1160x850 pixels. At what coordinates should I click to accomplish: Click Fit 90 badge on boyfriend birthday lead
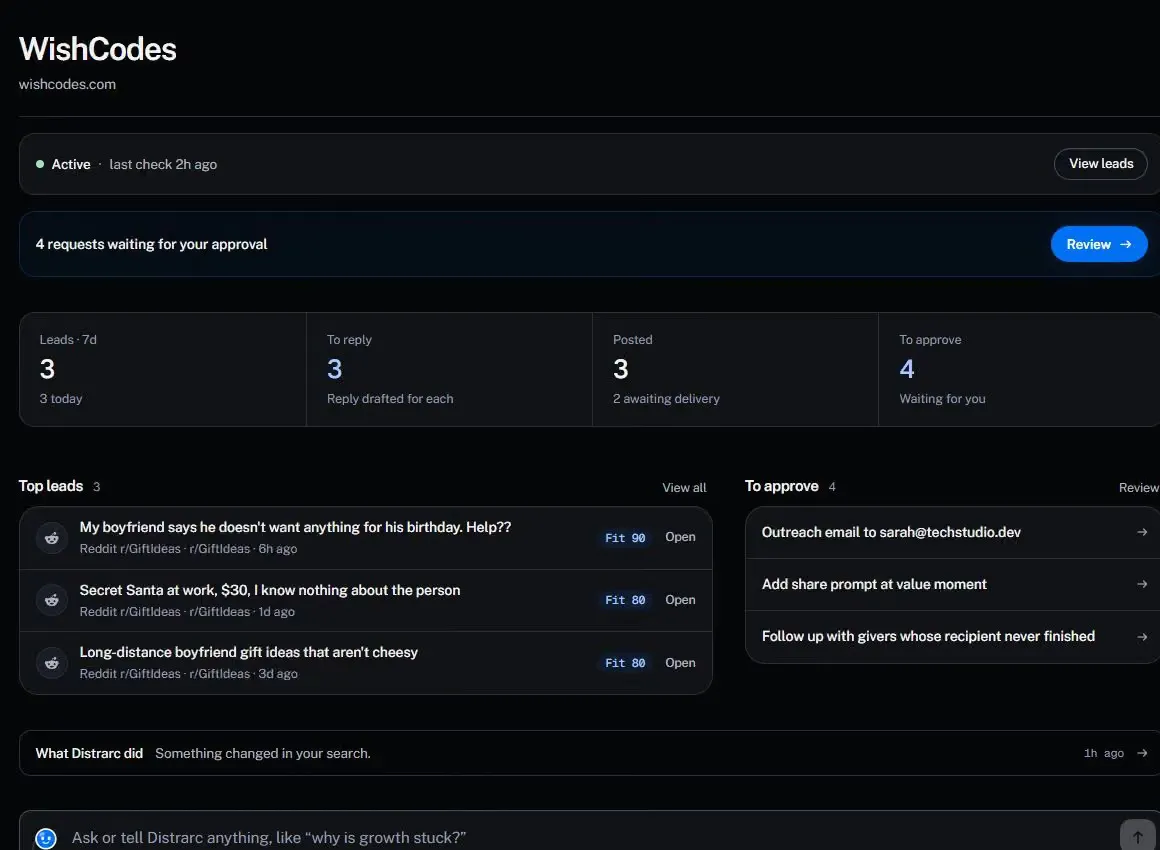[x=625, y=538]
